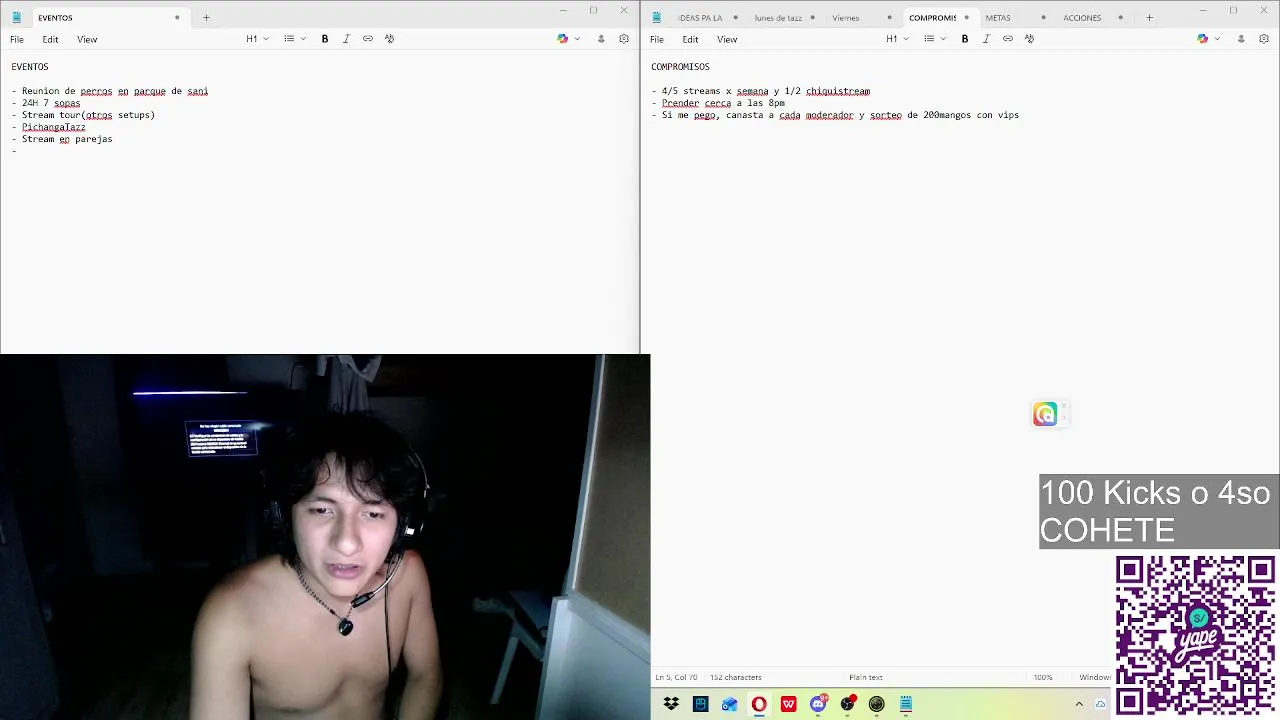Toggle bold in the EVENTOS Notepad window
The width and height of the screenshot is (1280, 720).
pyautogui.click(x=324, y=39)
